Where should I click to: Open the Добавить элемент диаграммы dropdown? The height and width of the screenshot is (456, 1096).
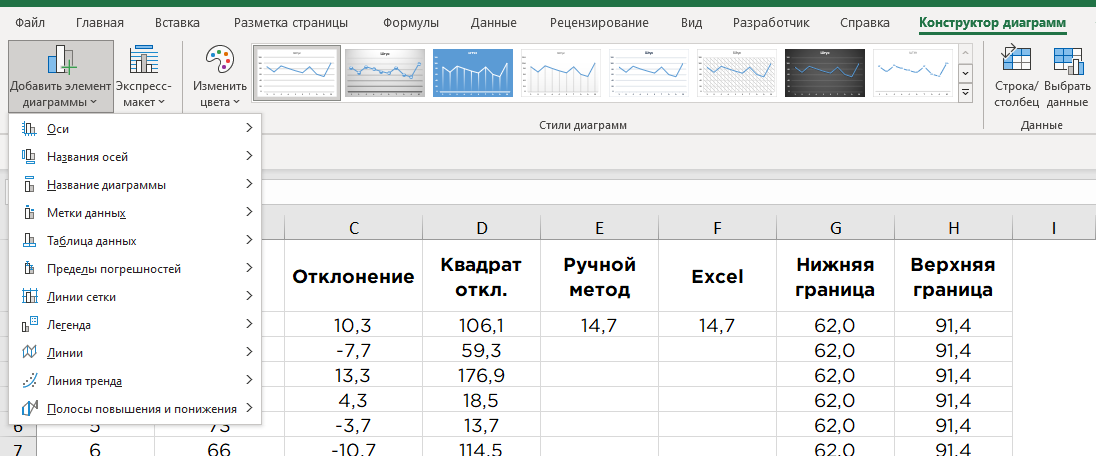pyautogui.click(x=61, y=76)
